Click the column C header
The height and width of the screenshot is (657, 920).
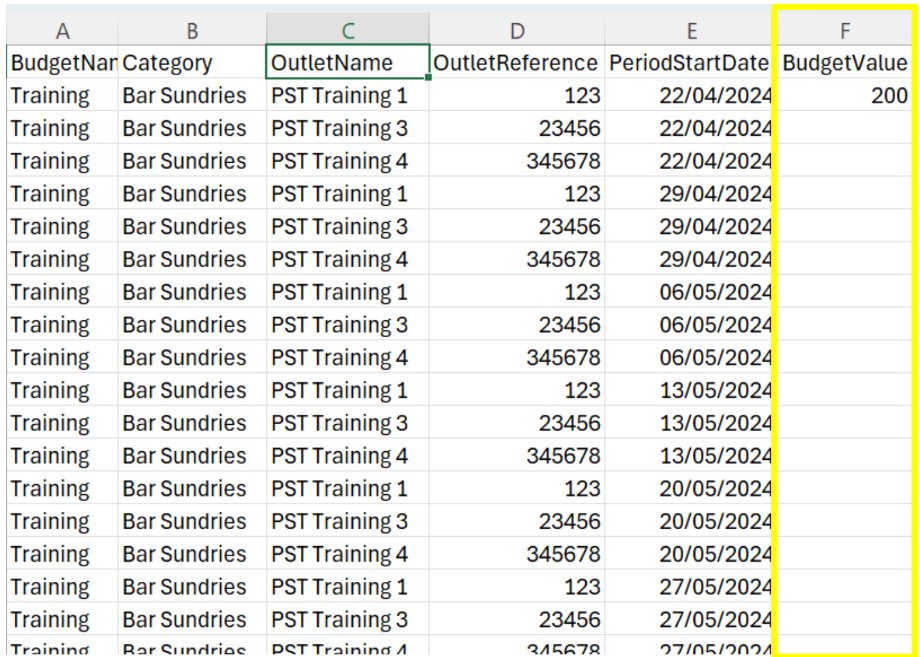(x=348, y=30)
